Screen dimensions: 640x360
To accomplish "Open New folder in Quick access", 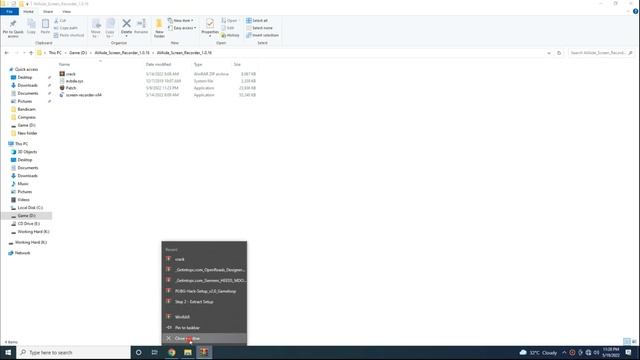I will [x=27, y=133].
